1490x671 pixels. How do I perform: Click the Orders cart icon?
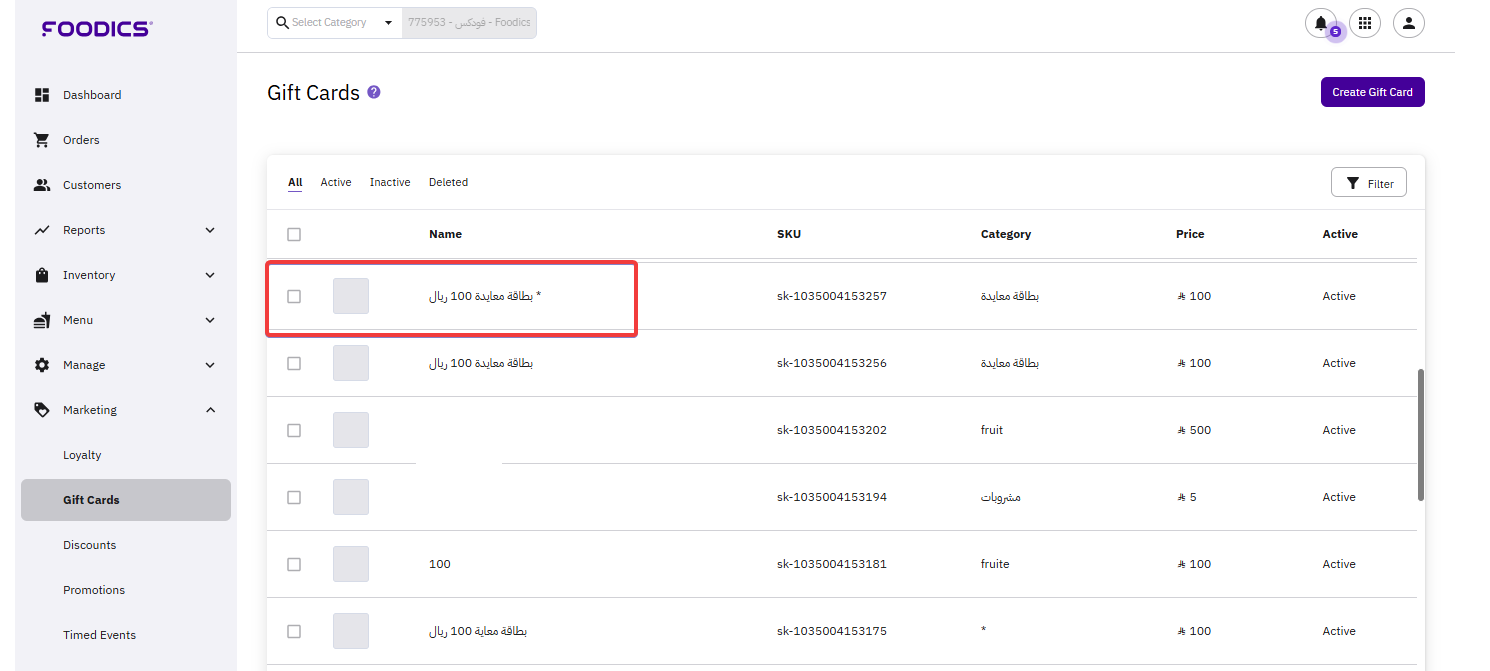pyautogui.click(x=42, y=140)
